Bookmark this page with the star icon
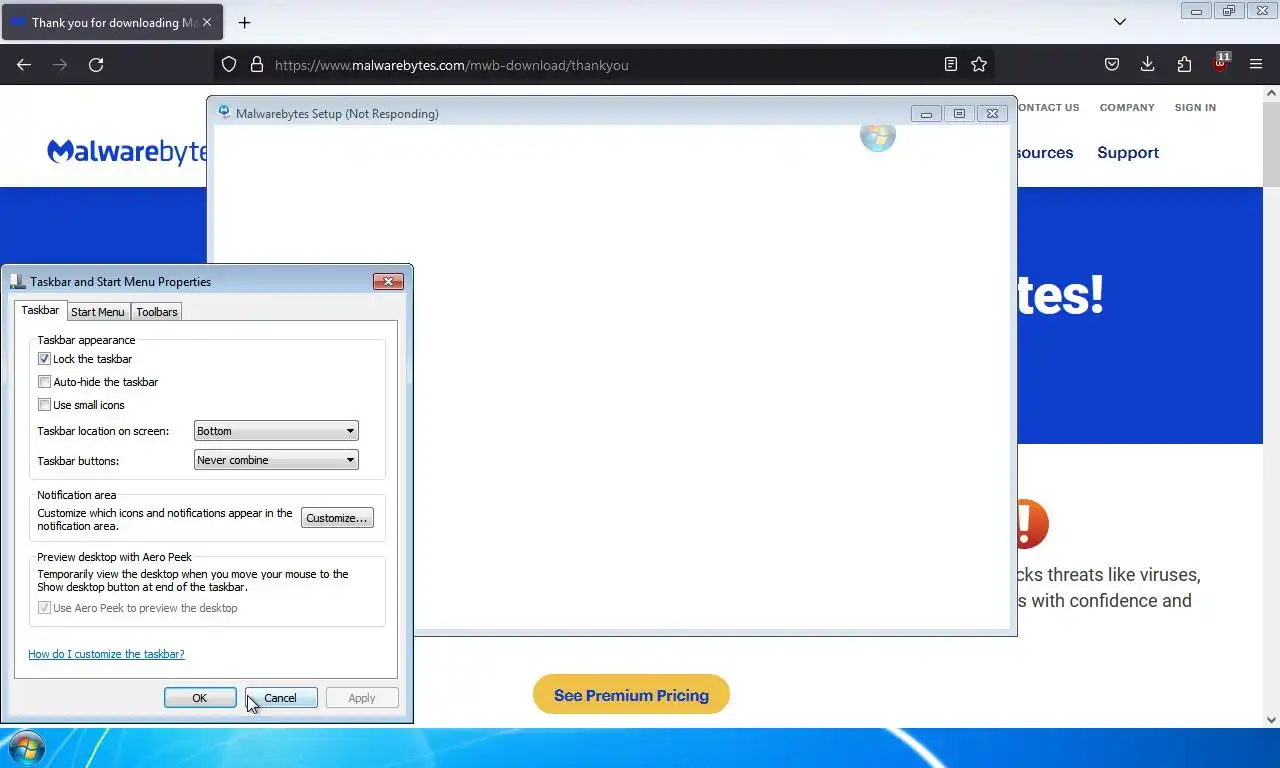Screen dimensions: 1280x768 [x=979, y=64]
